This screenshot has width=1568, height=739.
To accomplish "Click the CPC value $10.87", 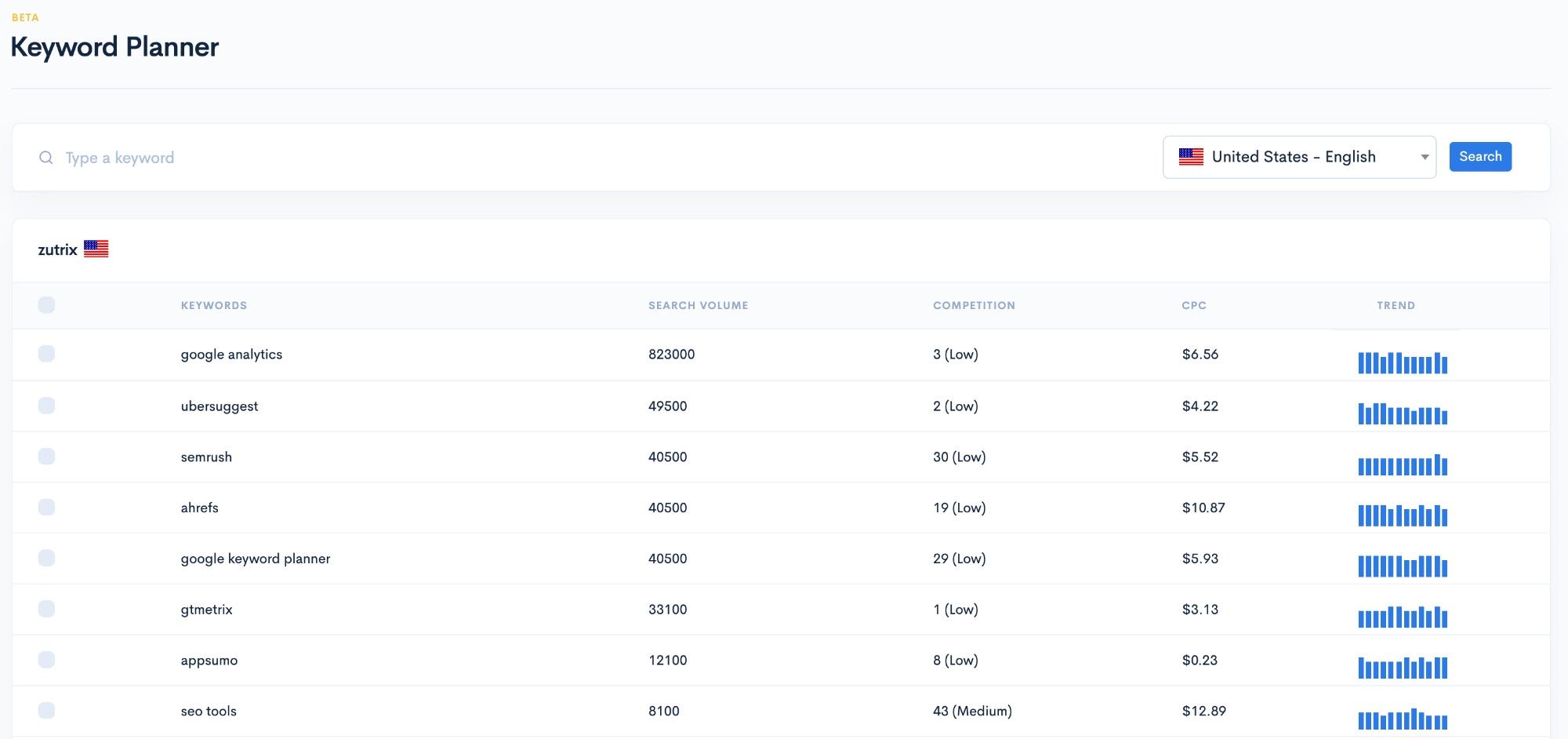I will click(1203, 508).
